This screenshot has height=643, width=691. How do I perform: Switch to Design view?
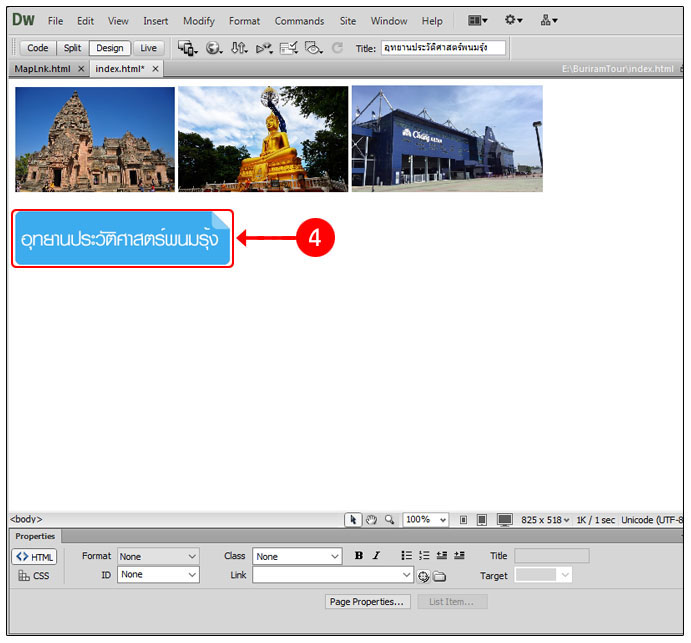[x=109, y=48]
